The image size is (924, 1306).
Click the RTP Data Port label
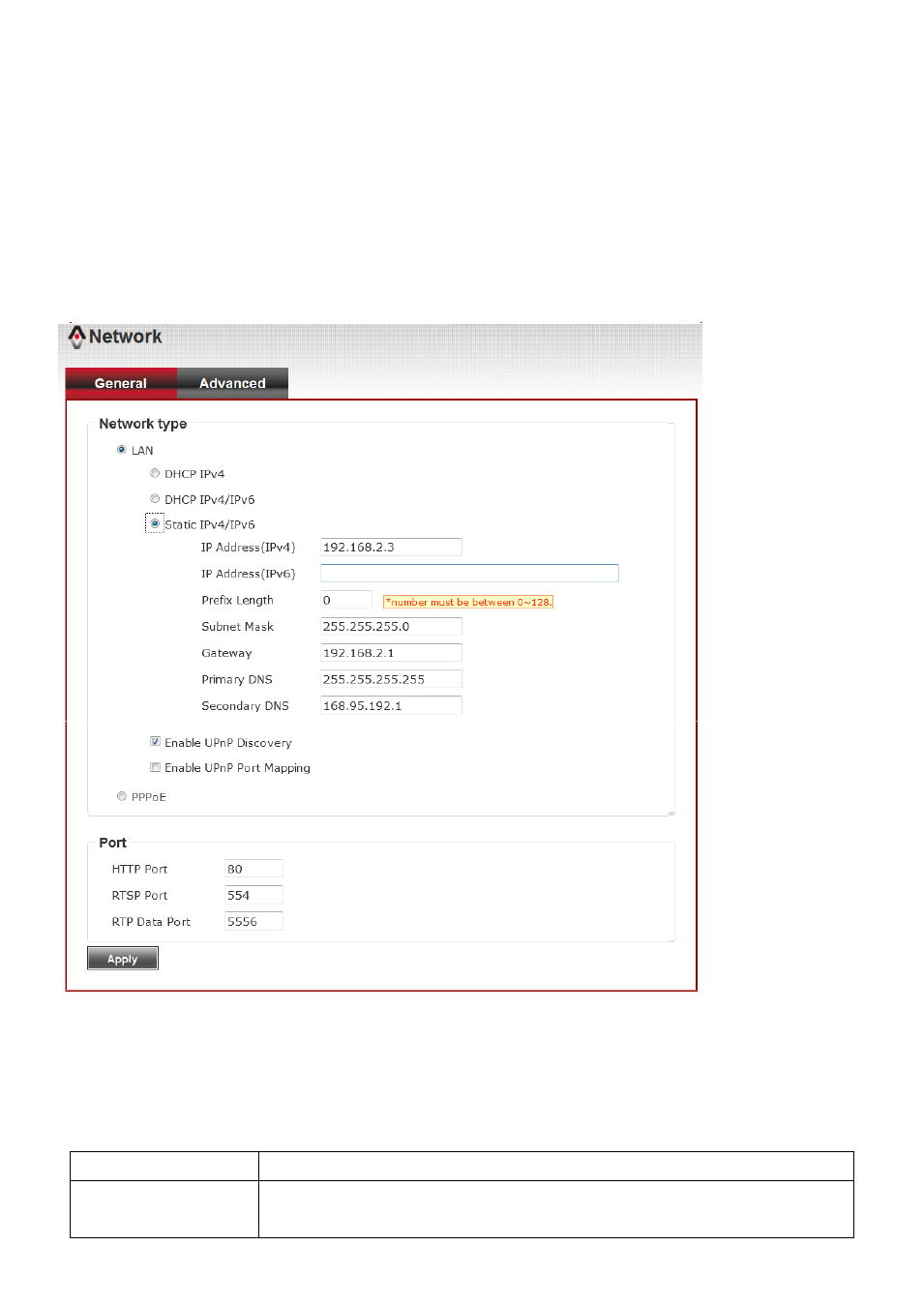pyautogui.click(x=152, y=922)
